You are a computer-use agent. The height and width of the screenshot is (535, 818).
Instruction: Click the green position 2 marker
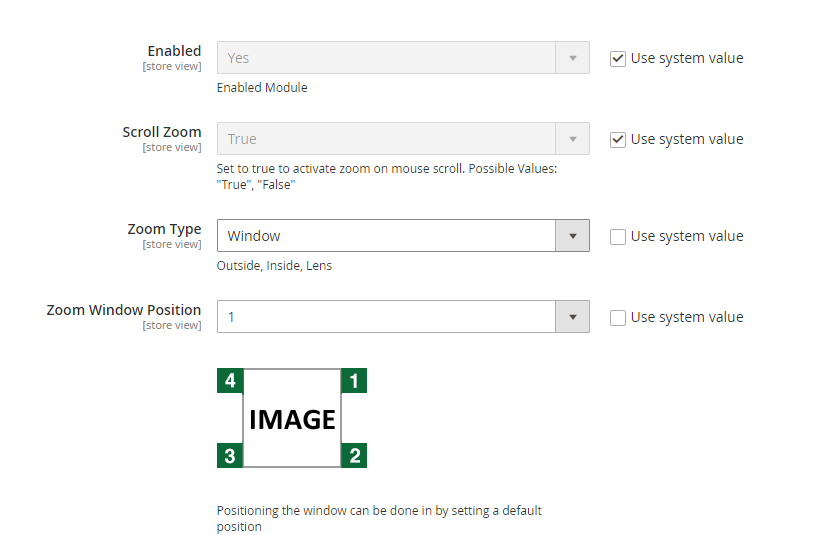tap(354, 456)
